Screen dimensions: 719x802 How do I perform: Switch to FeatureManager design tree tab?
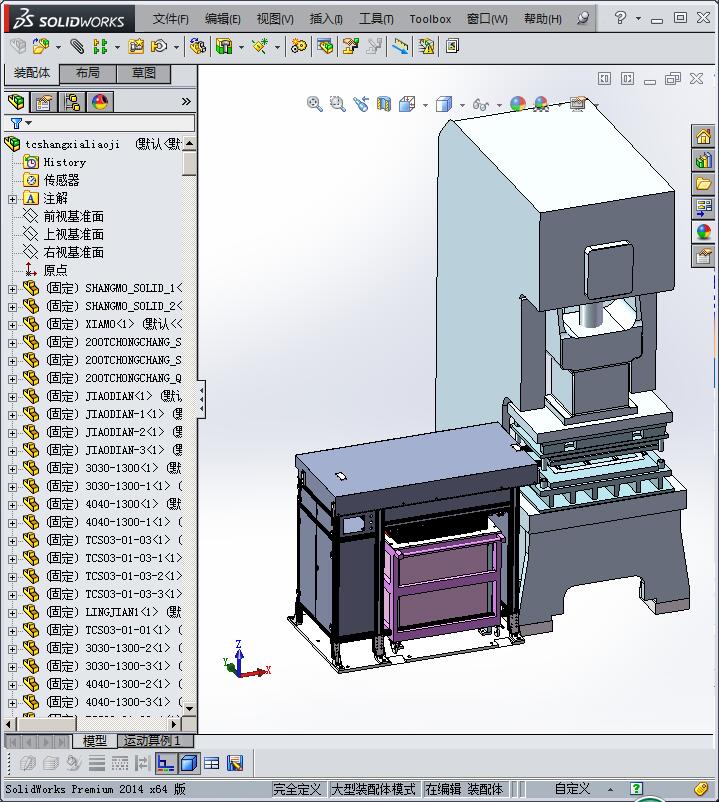coord(16,102)
